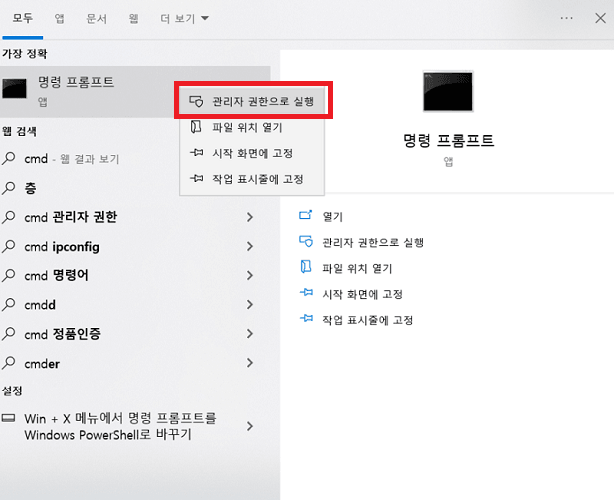Click search icon beside 층
614x500 pixels.
pyautogui.click(x=9, y=188)
